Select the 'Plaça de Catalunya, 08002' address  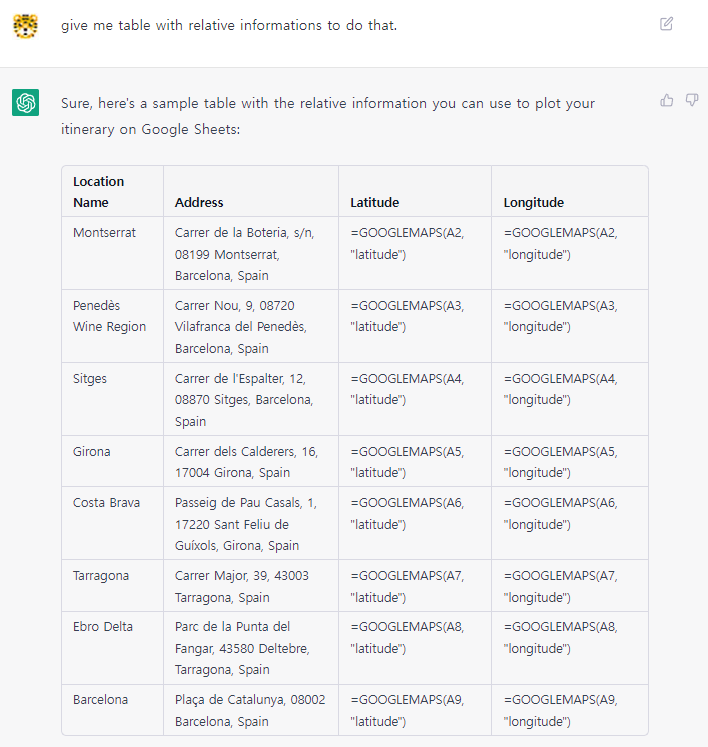[x=251, y=710]
